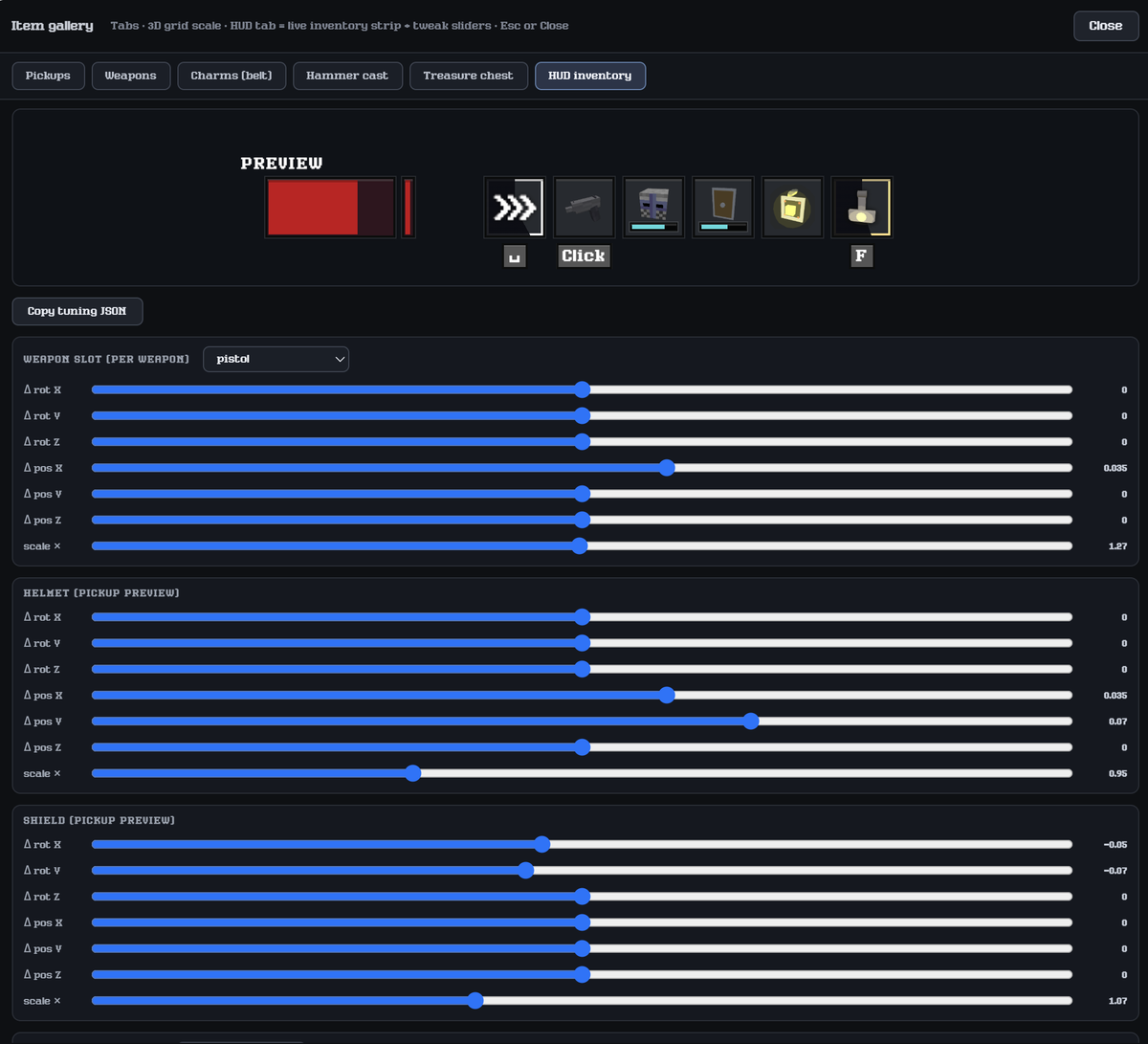Select the dash chevrons inventory slot
The width and height of the screenshot is (1148, 1044).
click(x=515, y=207)
